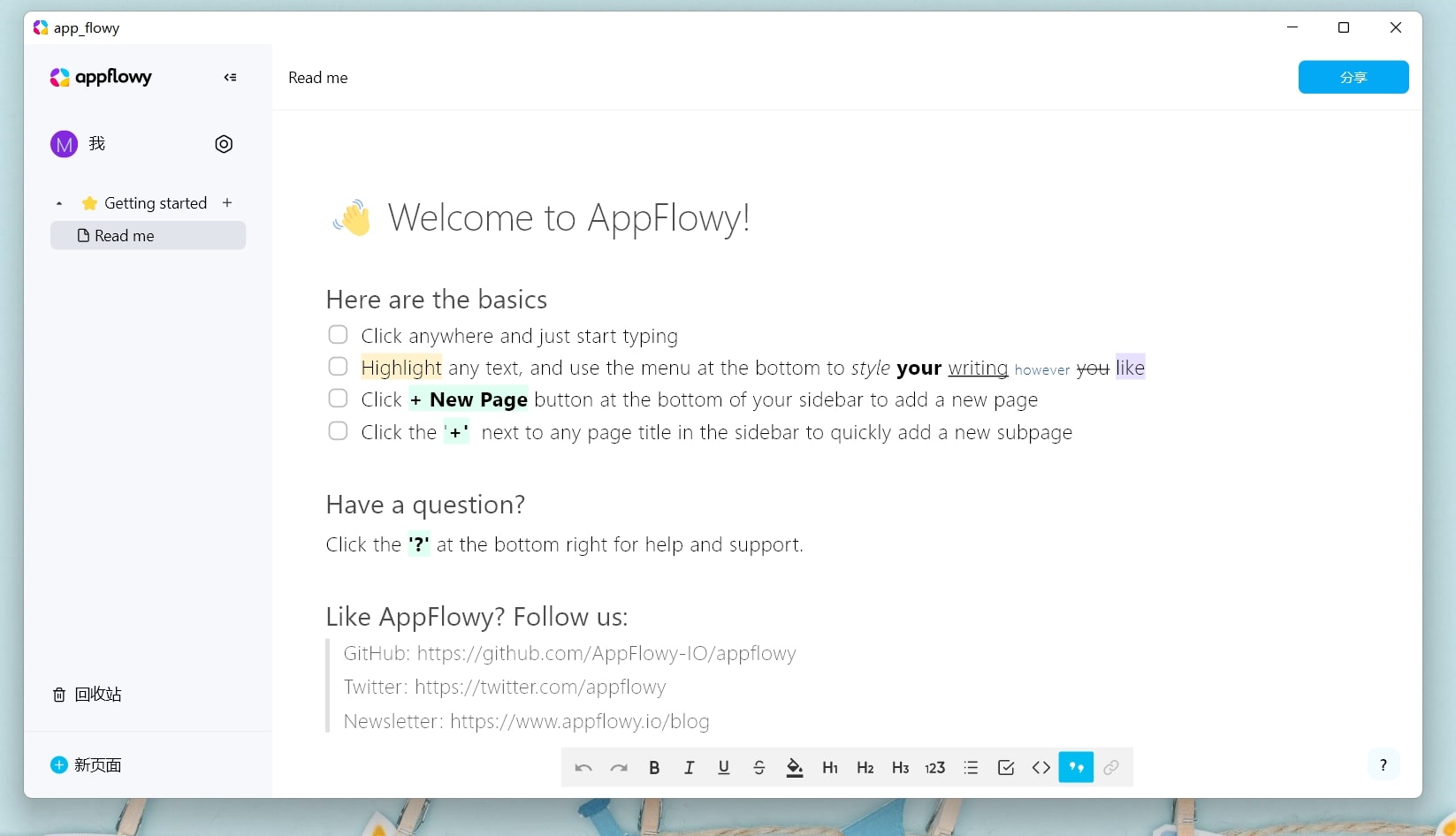Tick the checkbox beside the Highlight tip

[338, 366]
